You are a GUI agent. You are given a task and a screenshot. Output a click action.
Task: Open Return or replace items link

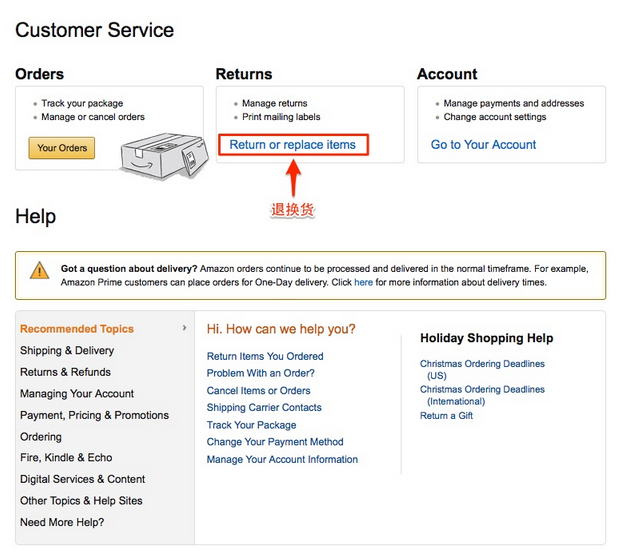pos(293,145)
